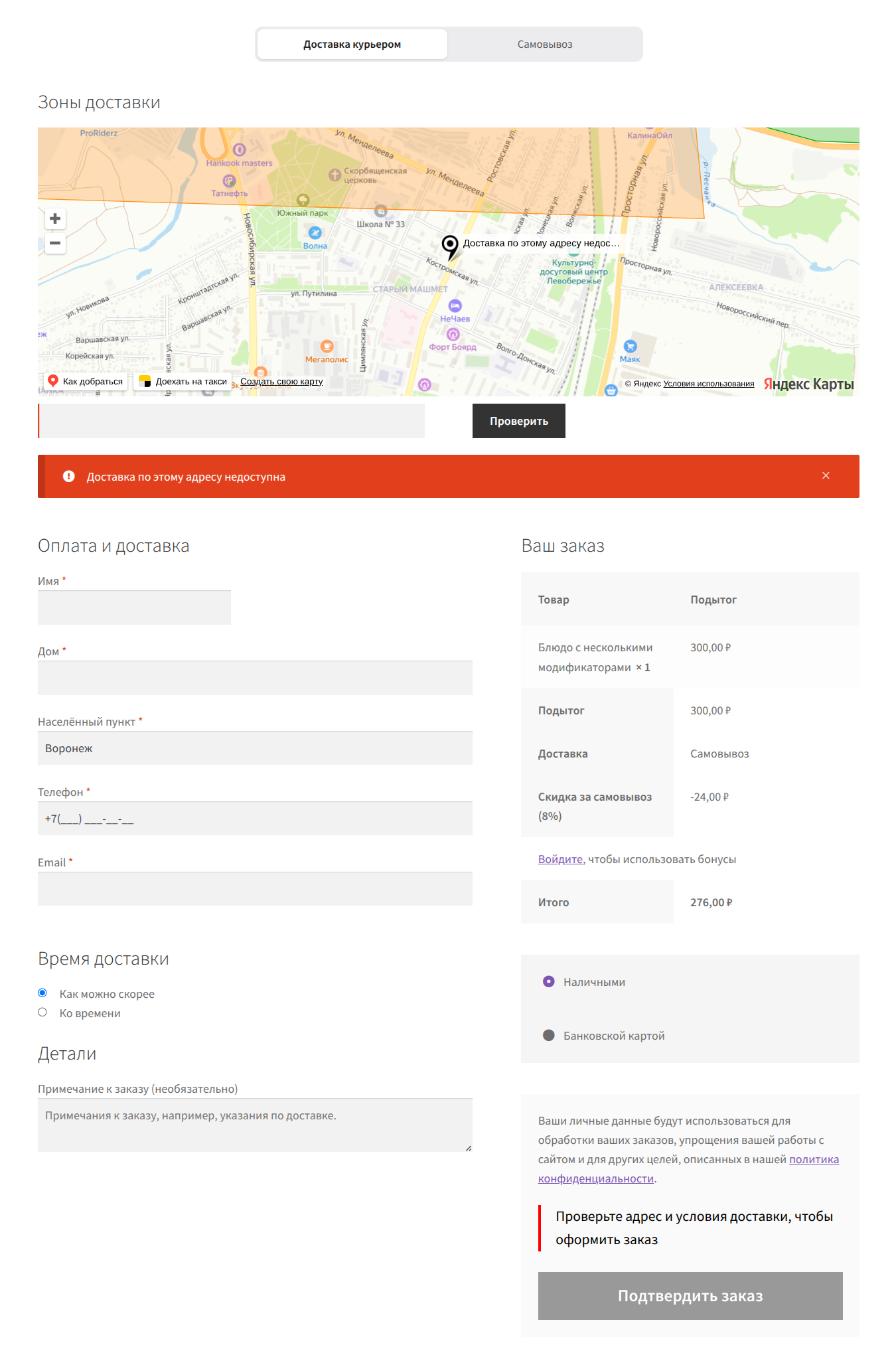This screenshot has height=1361, width=896.
Task: Select the 'Как можно скорее' delivery time option
Action: pyautogui.click(x=42, y=993)
